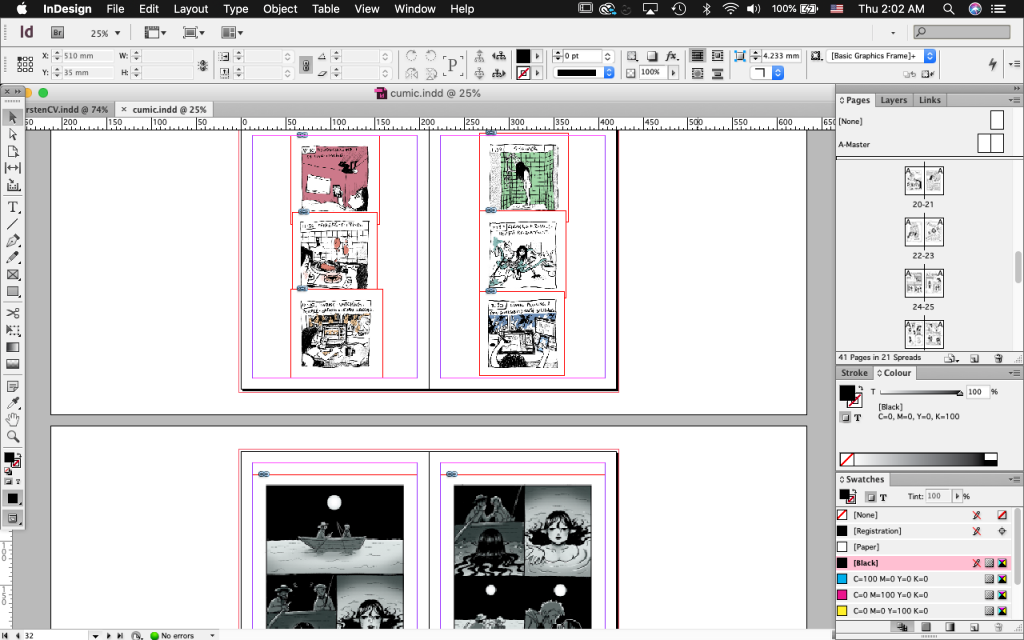Screen dimensions: 1024x640
Task: Open the view options dropdown
Action: pos(155,33)
